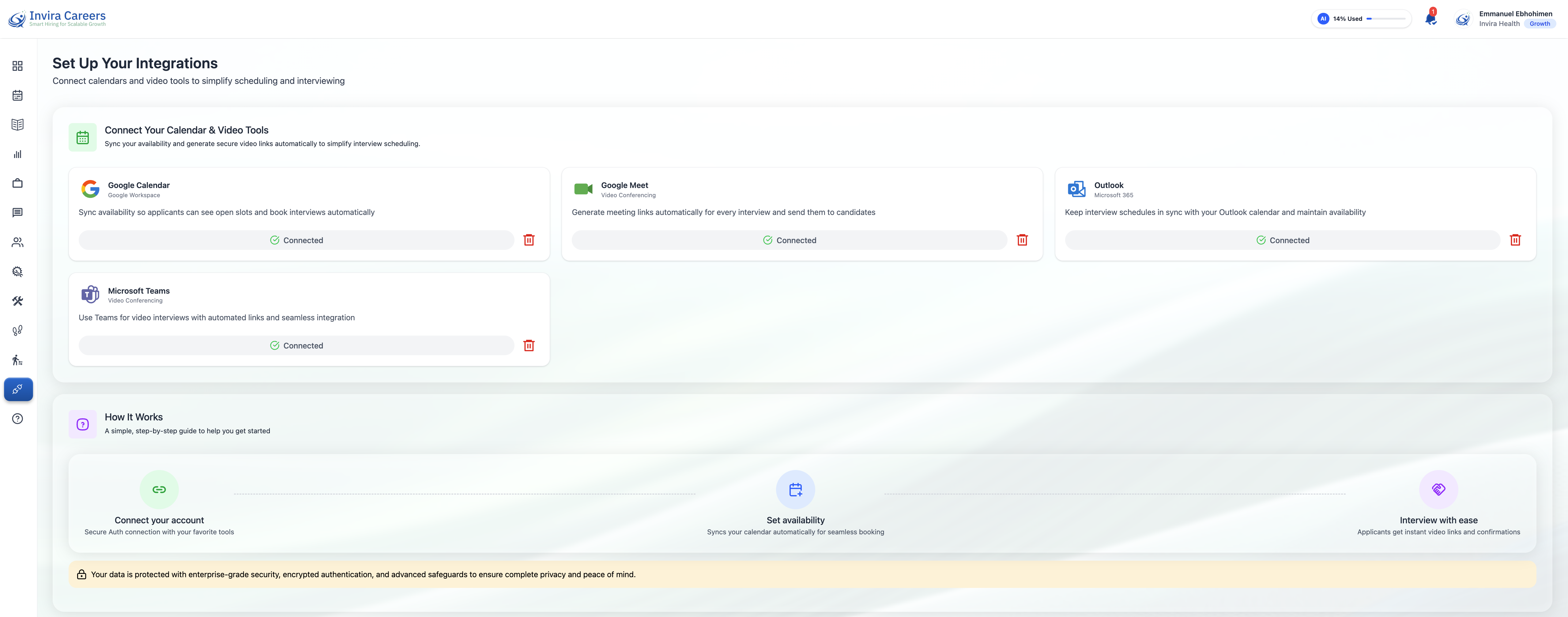The width and height of the screenshot is (1568, 617).
Task: Open the help question mark sidebar icon
Action: point(18,419)
